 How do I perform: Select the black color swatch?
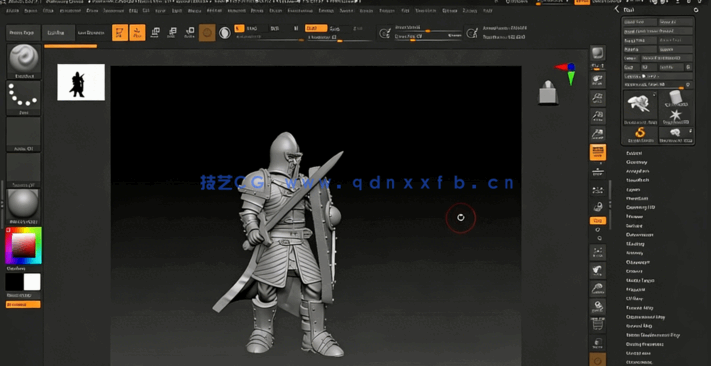14,282
